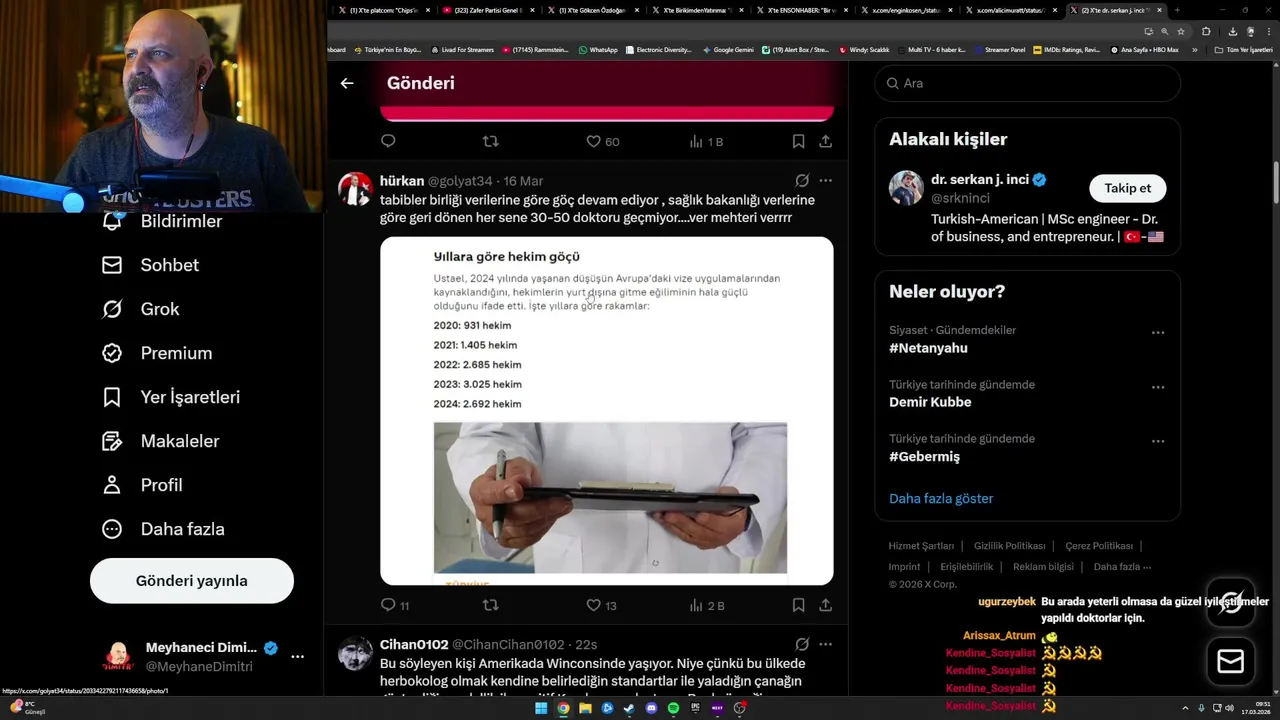1280x720 pixels.
Task: Repost hürkan's tweet
Action: pyautogui.click(x=490, y=605)
